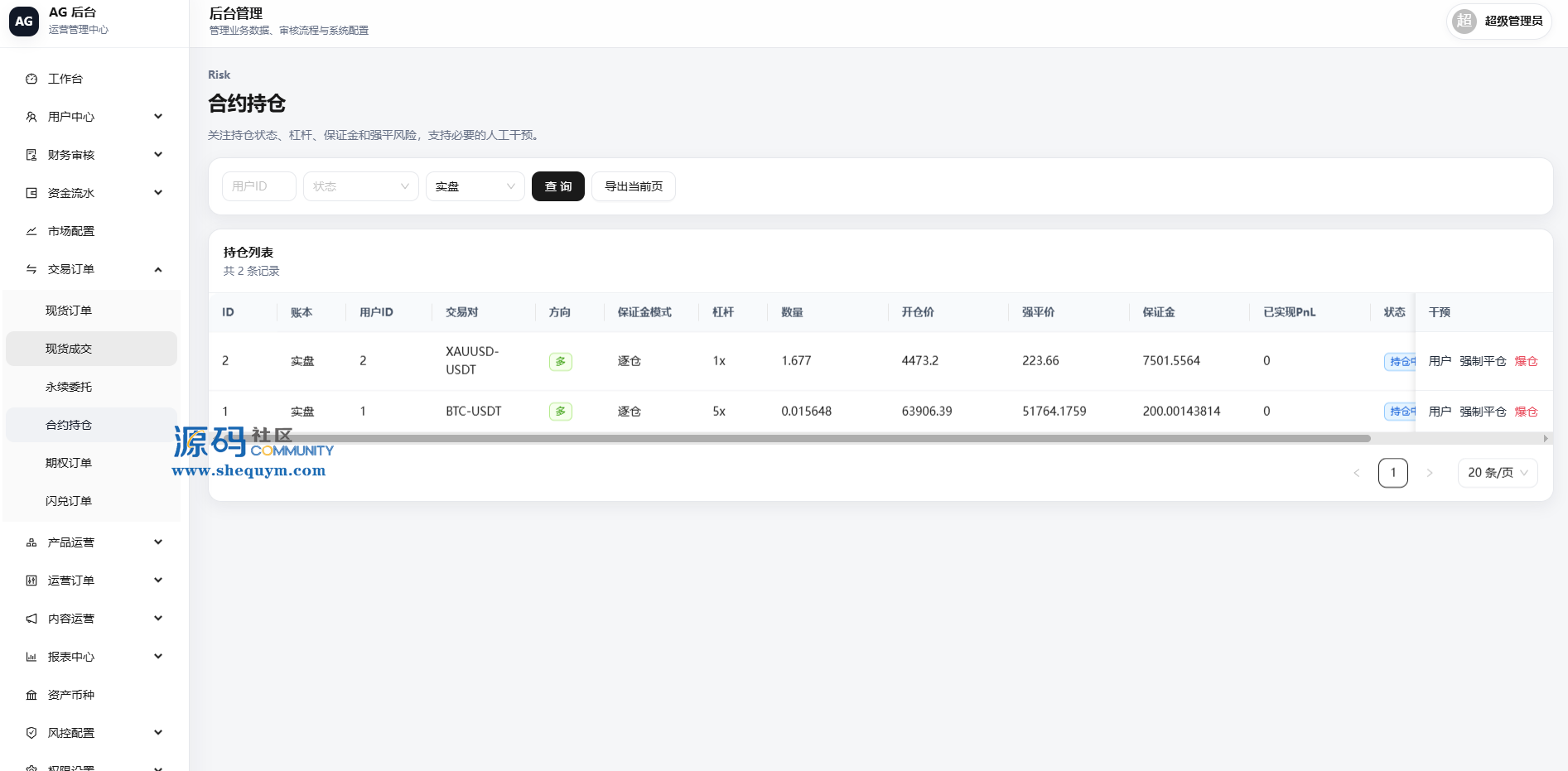
Task: Click 用户 link in BTC-USDT row
Action: (x=1440, y=412)
